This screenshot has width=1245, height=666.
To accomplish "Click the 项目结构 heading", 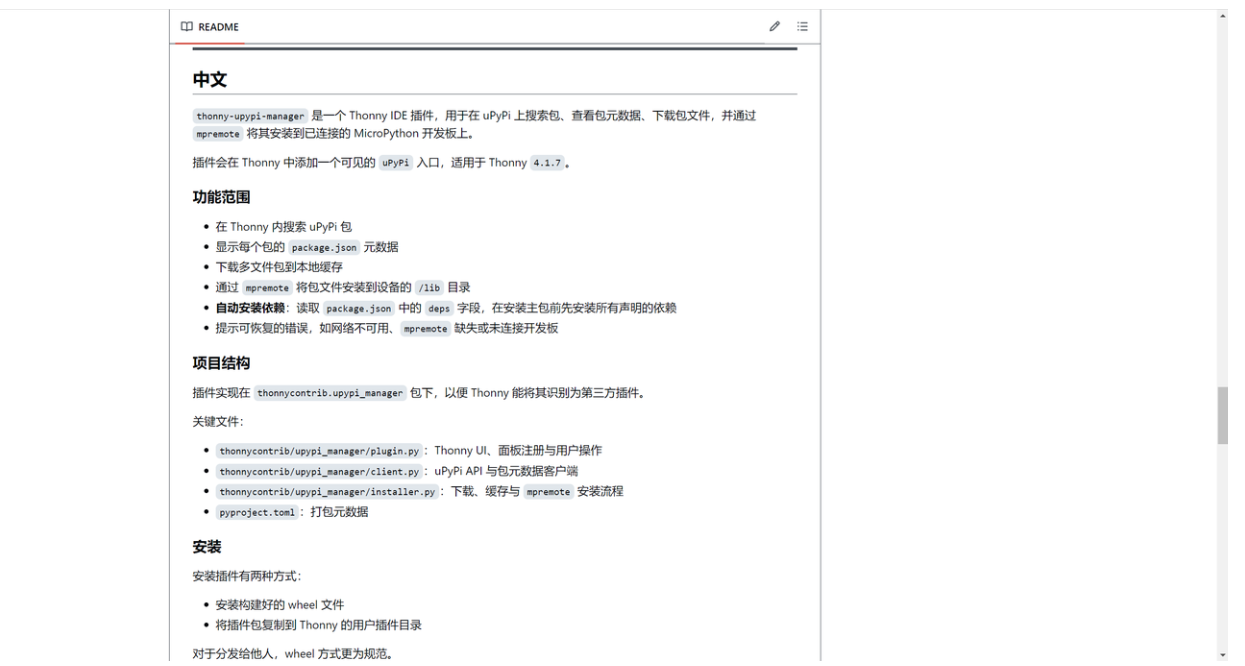I will pyautogui.click(x=221, y=363).
